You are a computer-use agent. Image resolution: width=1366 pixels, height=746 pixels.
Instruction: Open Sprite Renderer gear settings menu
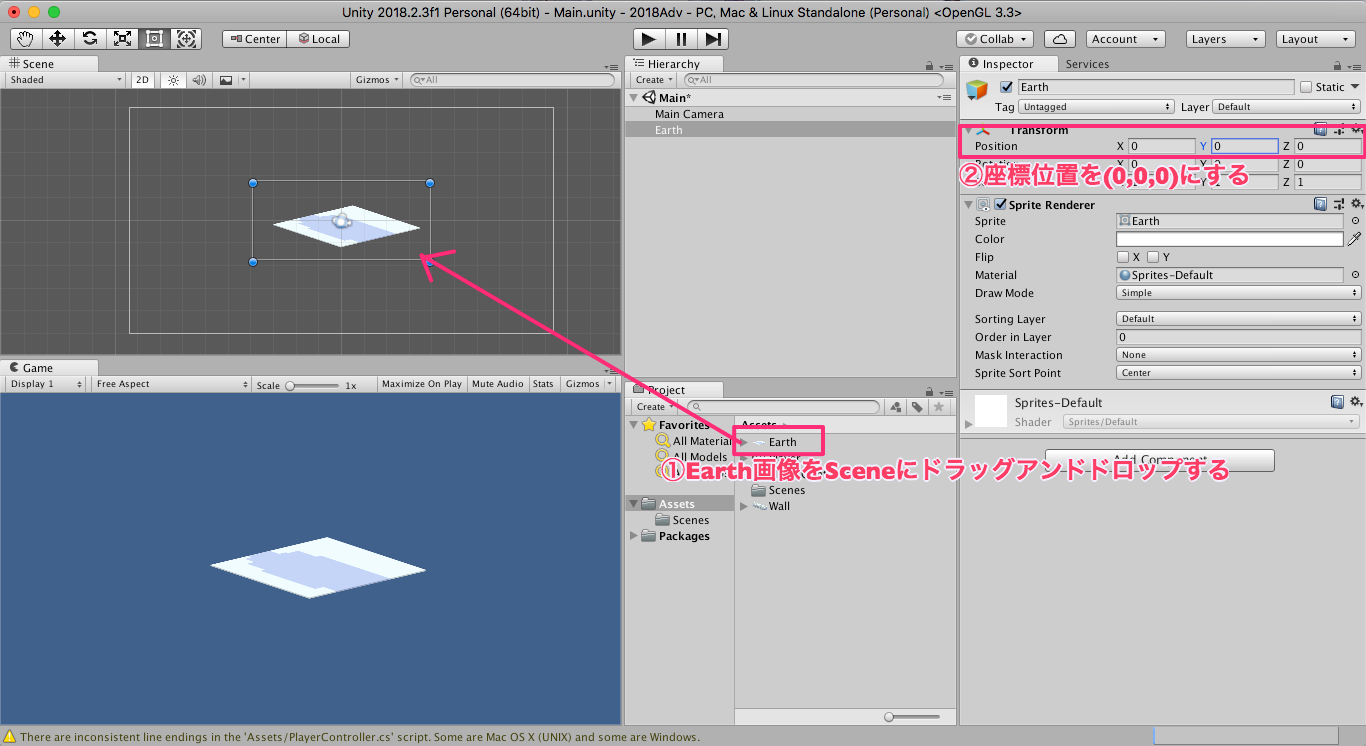click(1356, 204)
